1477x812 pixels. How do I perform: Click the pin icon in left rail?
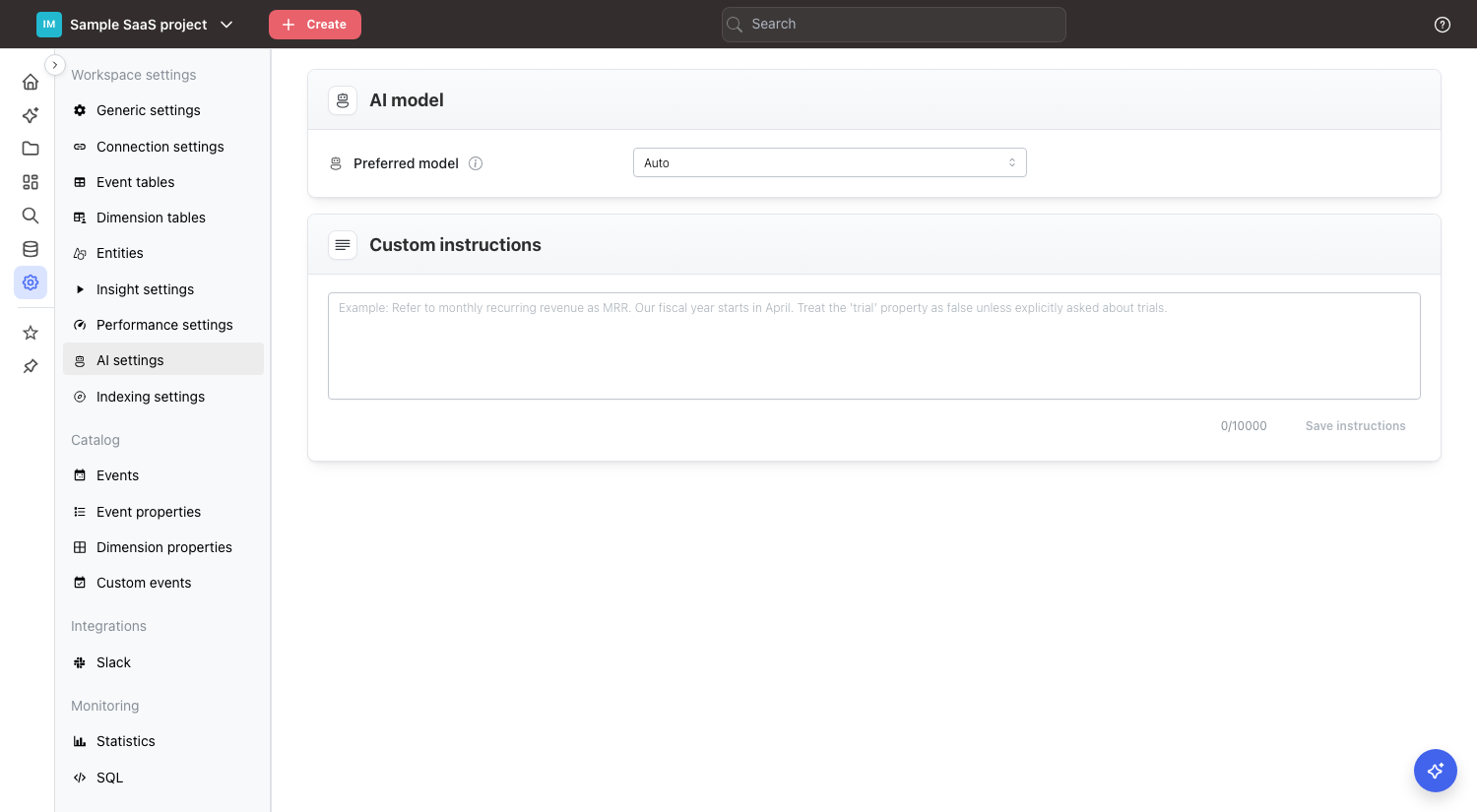tap(31, 366)
